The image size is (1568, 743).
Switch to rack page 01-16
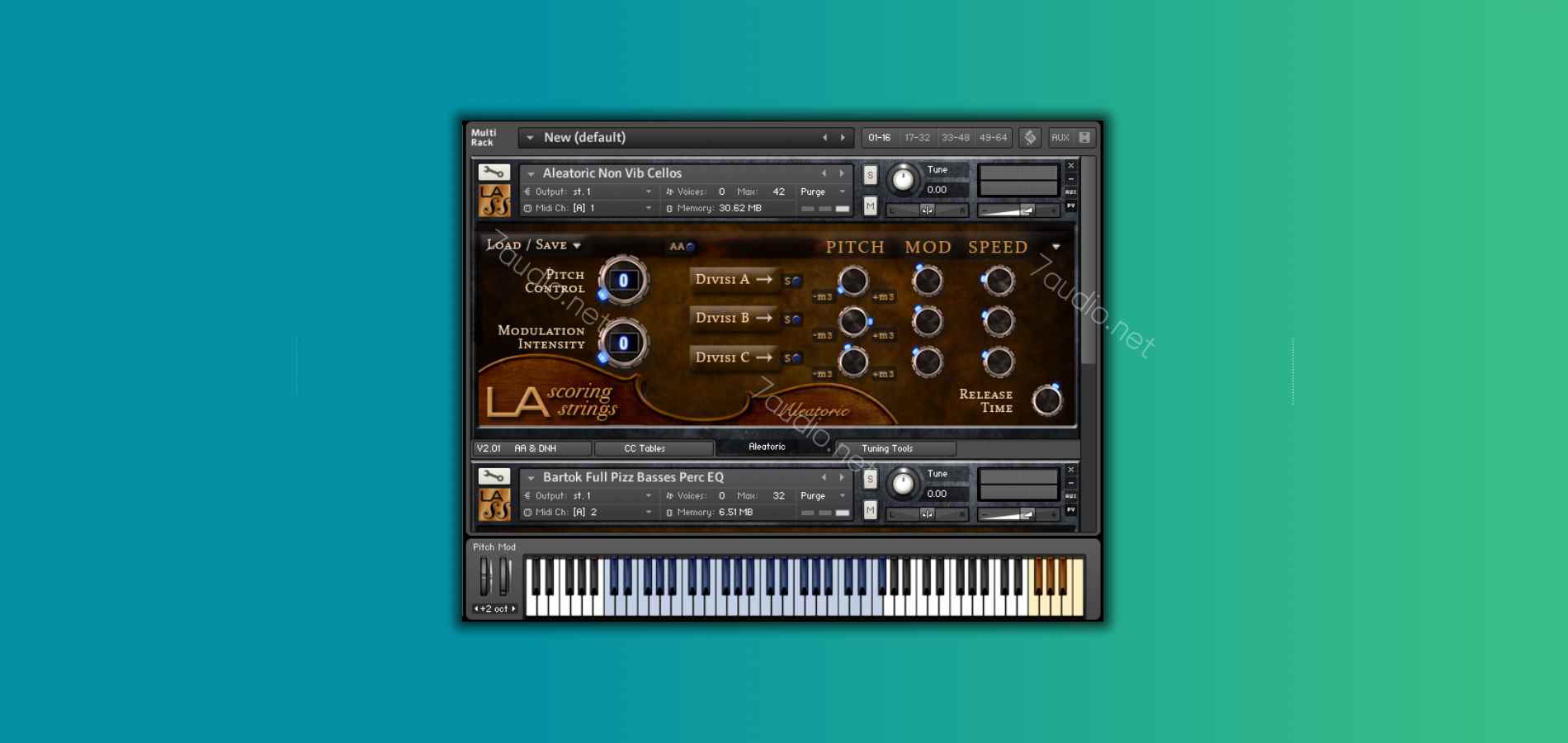coord(880,138)
